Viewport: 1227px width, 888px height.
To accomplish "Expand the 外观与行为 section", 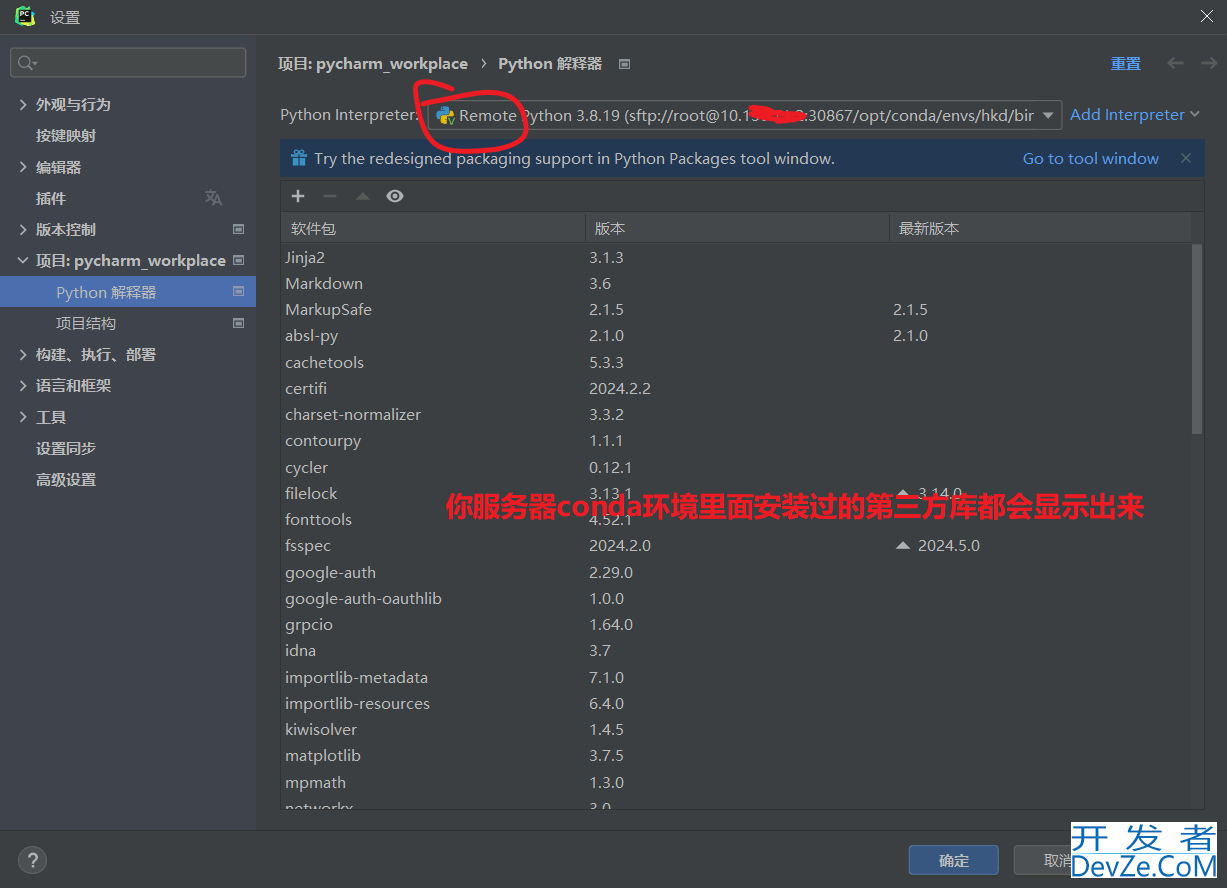I will [x=23, y=104].
